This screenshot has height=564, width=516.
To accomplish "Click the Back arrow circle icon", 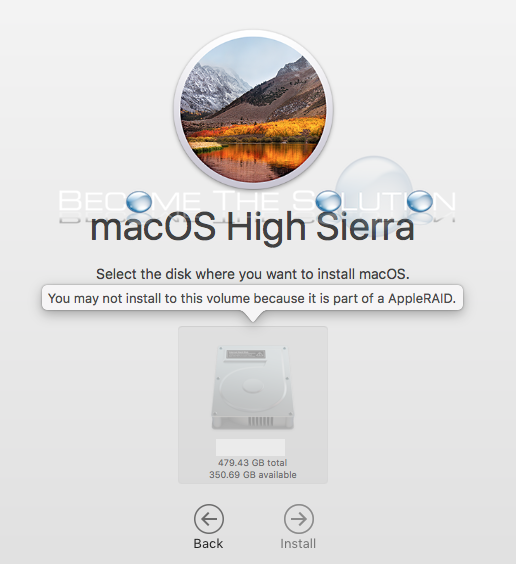I will [209, 519].
